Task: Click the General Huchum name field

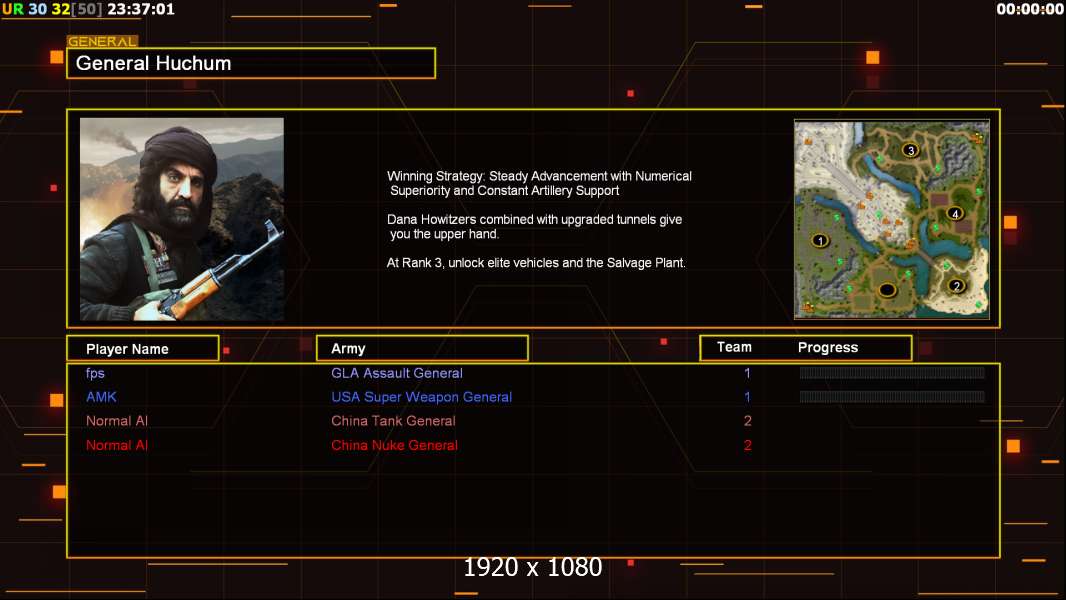Action: click(251, 63)
